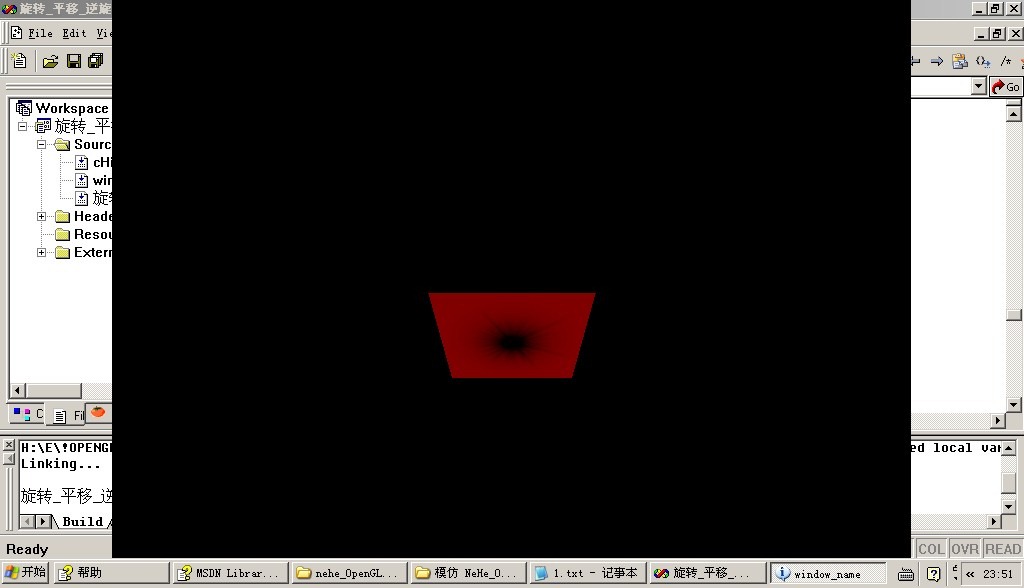The image size is (1024, 588).
Task: Select the 旋 source file in tree
Action: click(94, 198)
